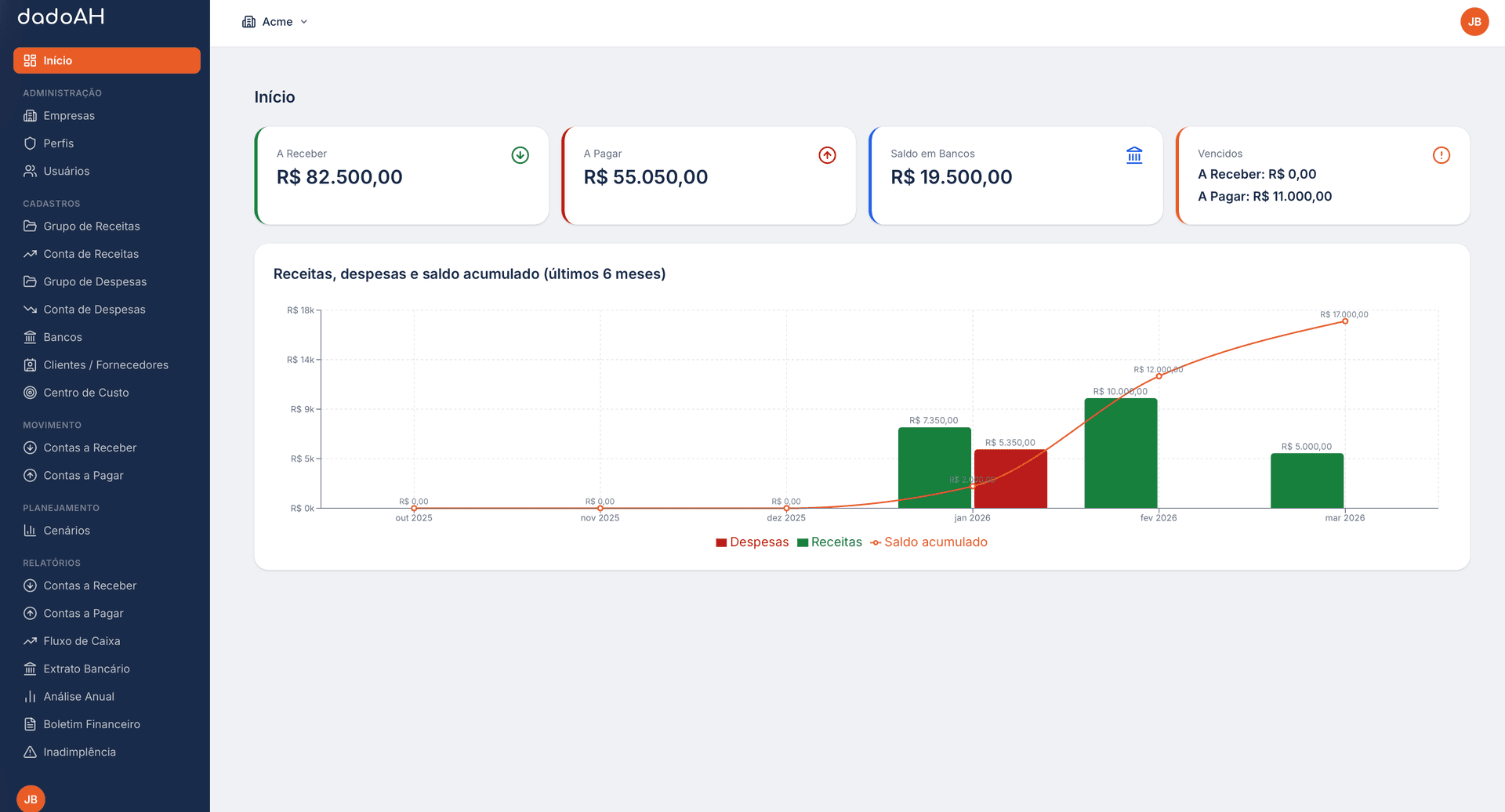Click the target icon beside Centro de Custo
Image resolution: width=1505 pixels, height=812 pixels.
point(30,393)
